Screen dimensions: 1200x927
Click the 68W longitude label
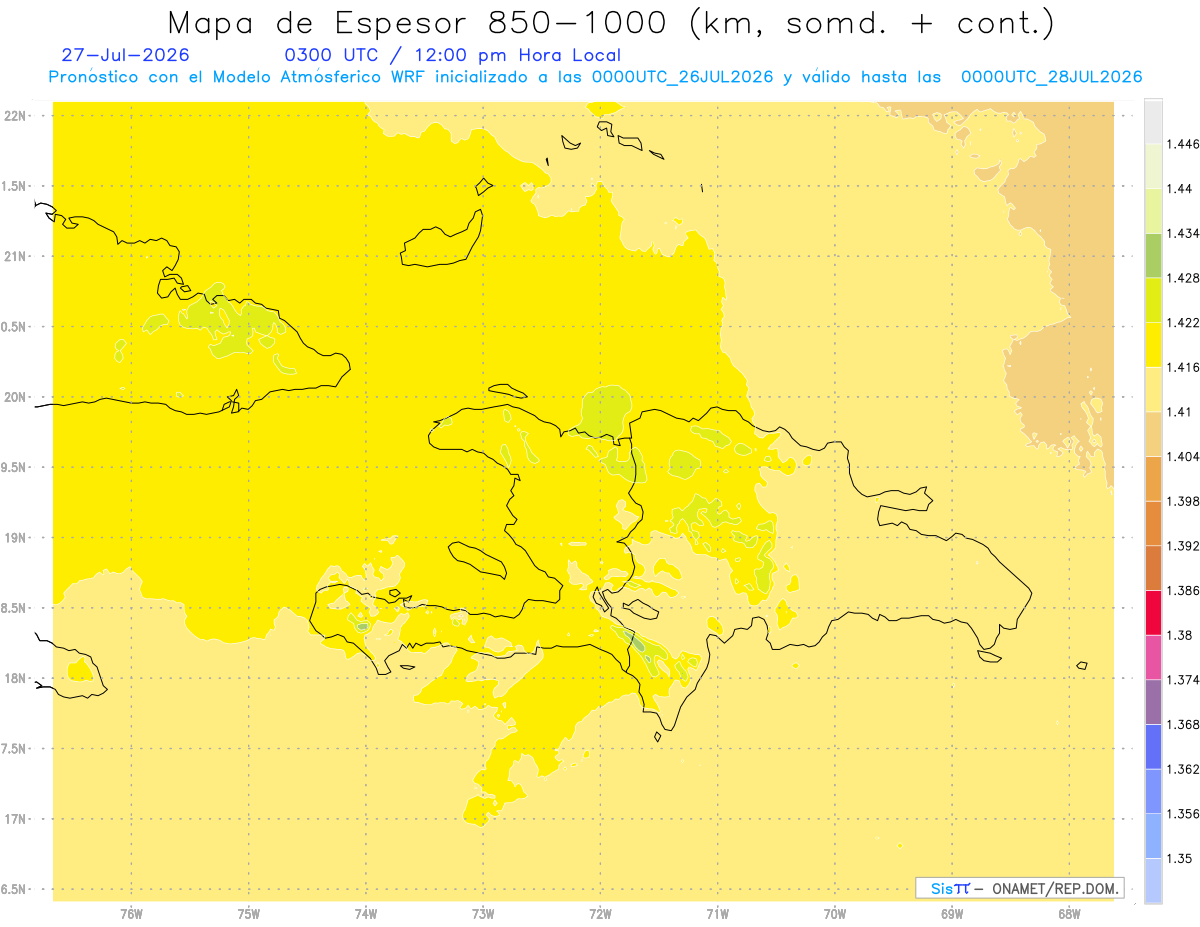1069,914
